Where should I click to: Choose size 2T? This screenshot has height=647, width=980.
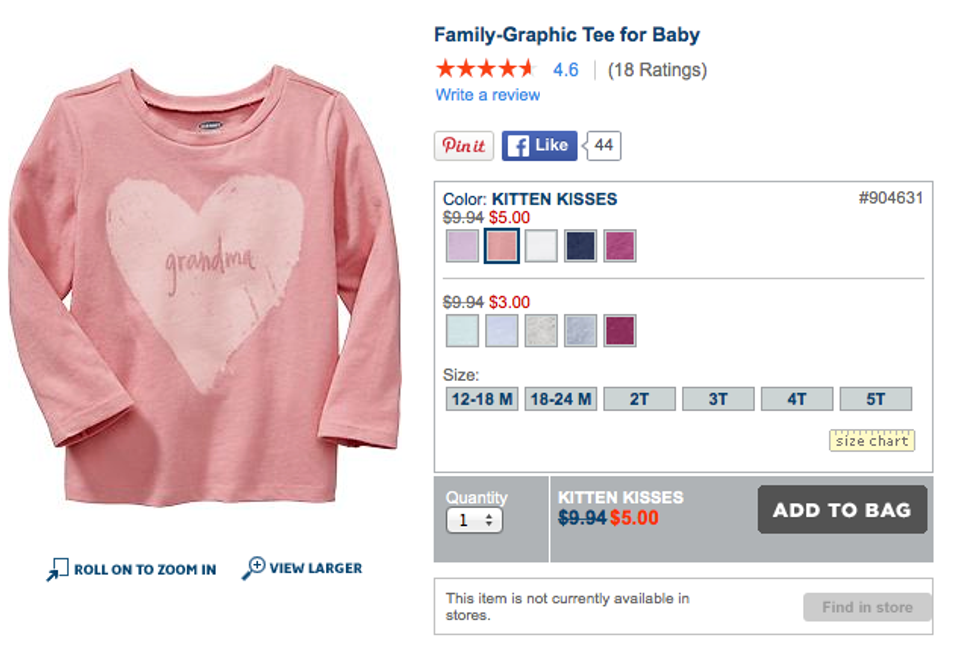[x=639, y=400]
